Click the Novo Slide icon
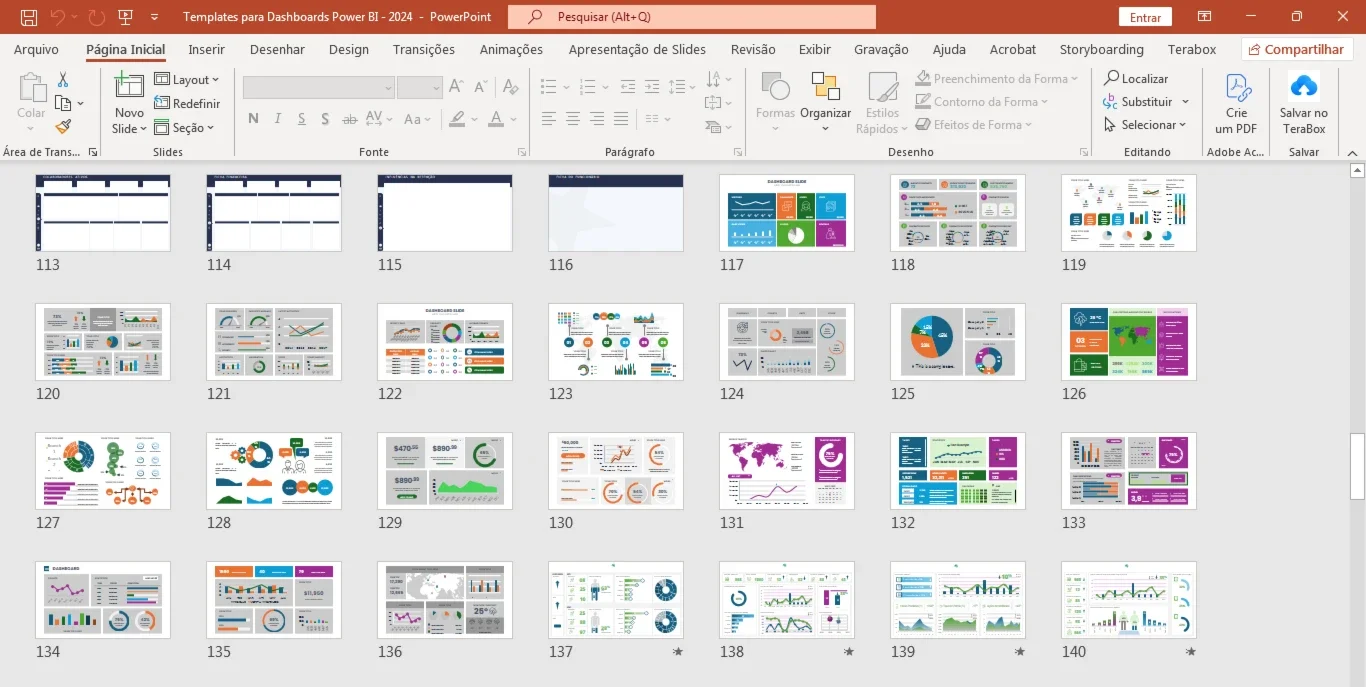1366x687 pixels. (x=129, y=86)
